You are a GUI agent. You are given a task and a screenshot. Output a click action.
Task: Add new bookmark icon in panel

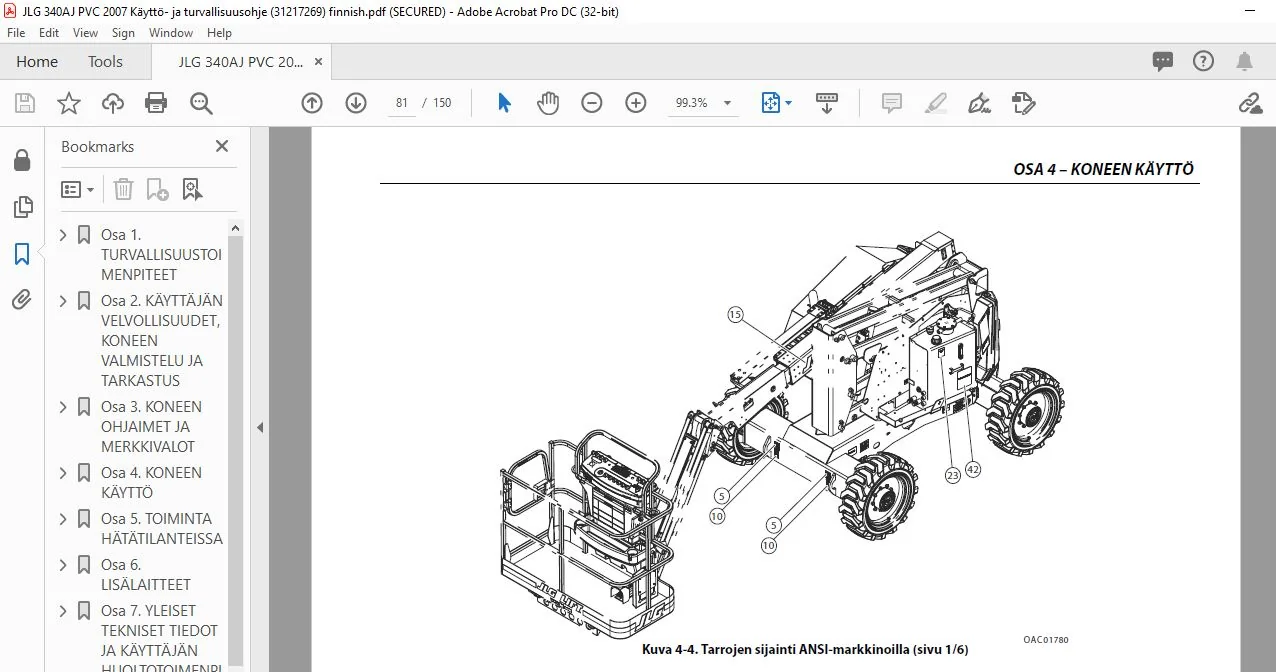[158, 189]
